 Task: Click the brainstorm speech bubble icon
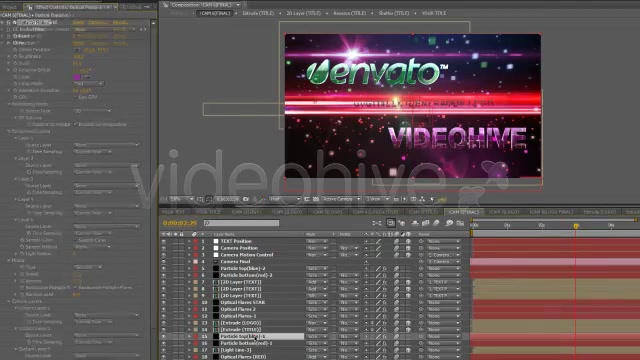pos(449,223)
